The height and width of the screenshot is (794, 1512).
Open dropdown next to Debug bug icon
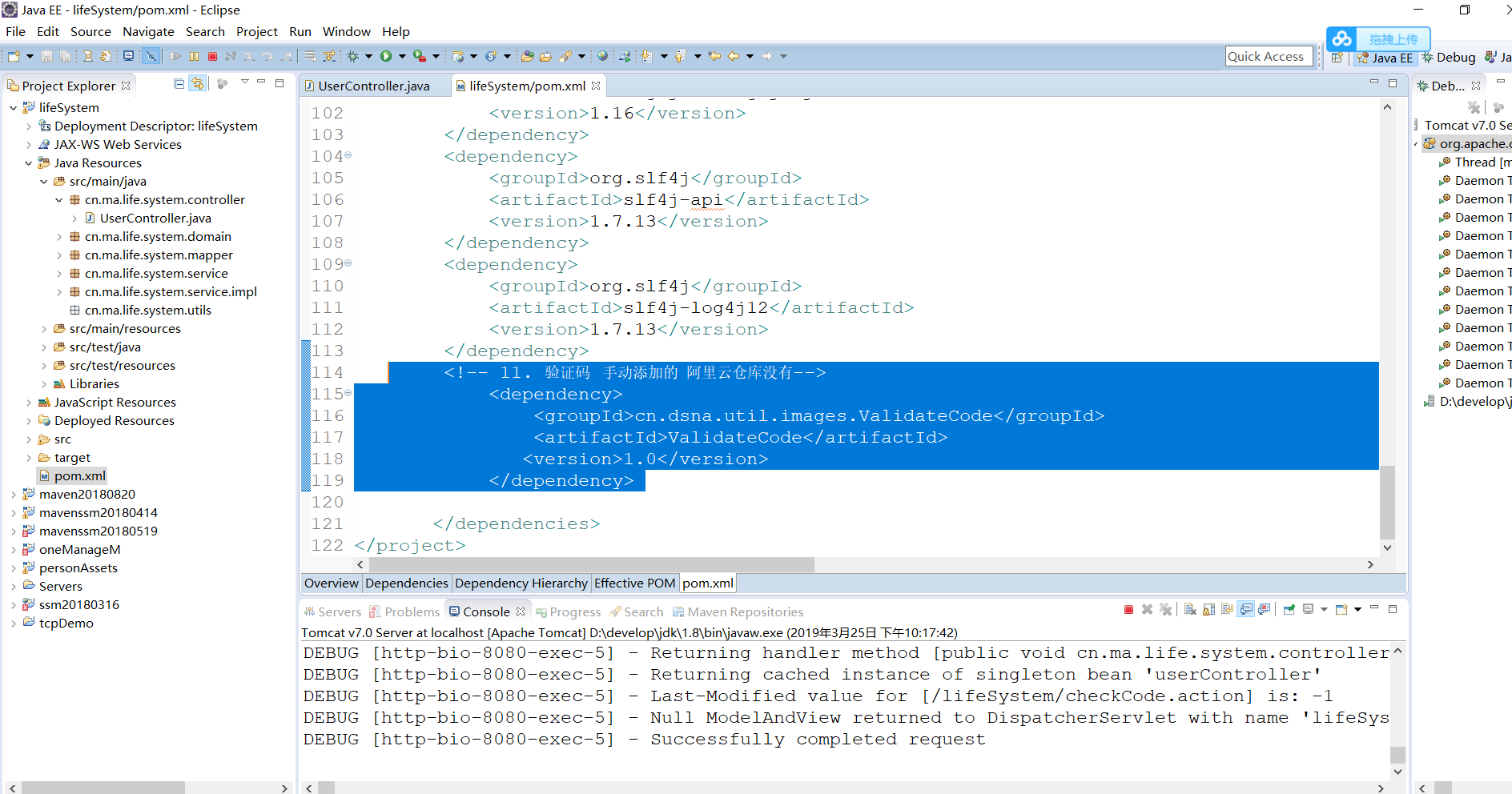click(x=368, y=56)
